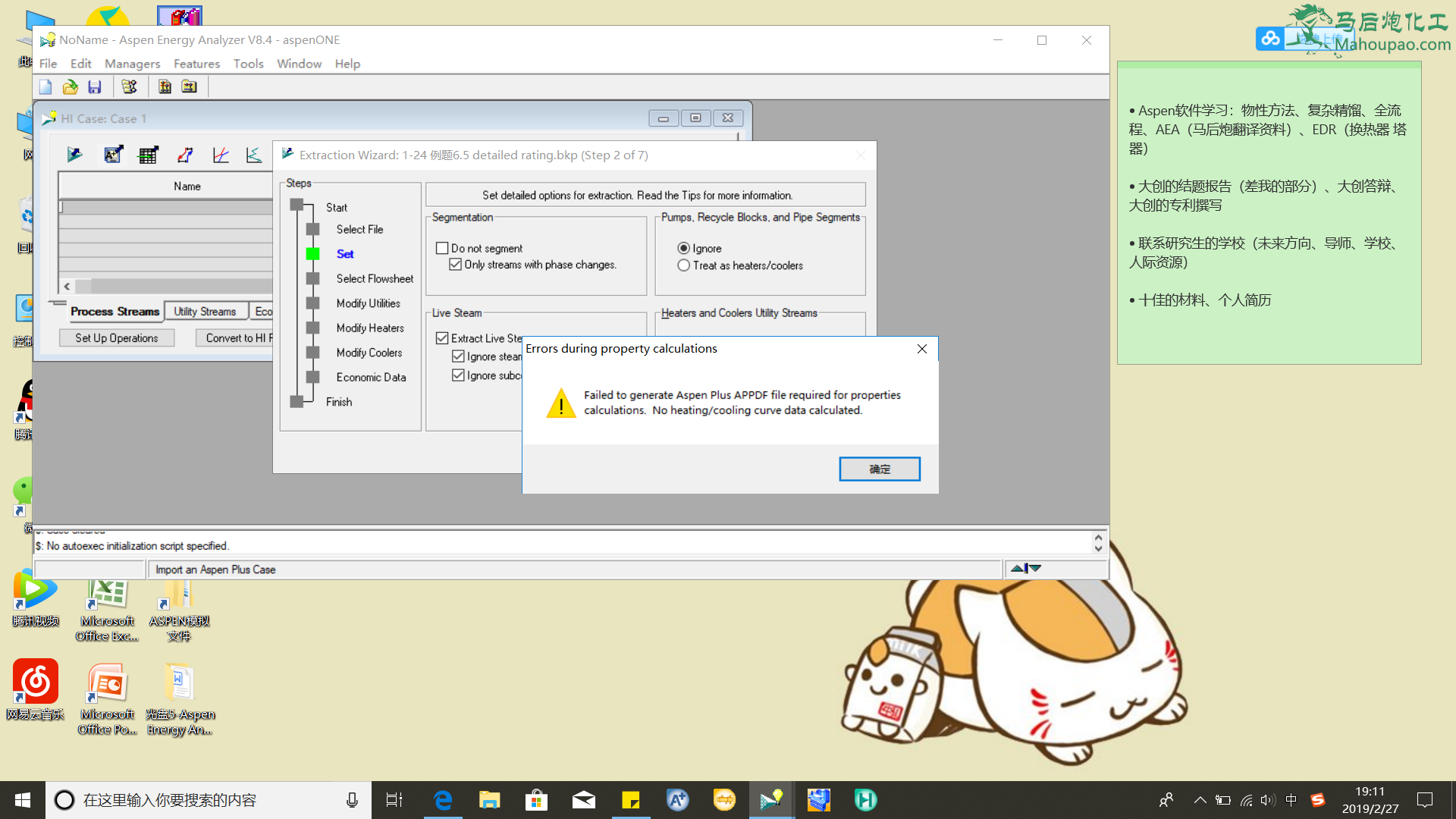Switch to the Process Streams tab
The height and width of the screenshot is (819, 1456).
click(115, 312)
